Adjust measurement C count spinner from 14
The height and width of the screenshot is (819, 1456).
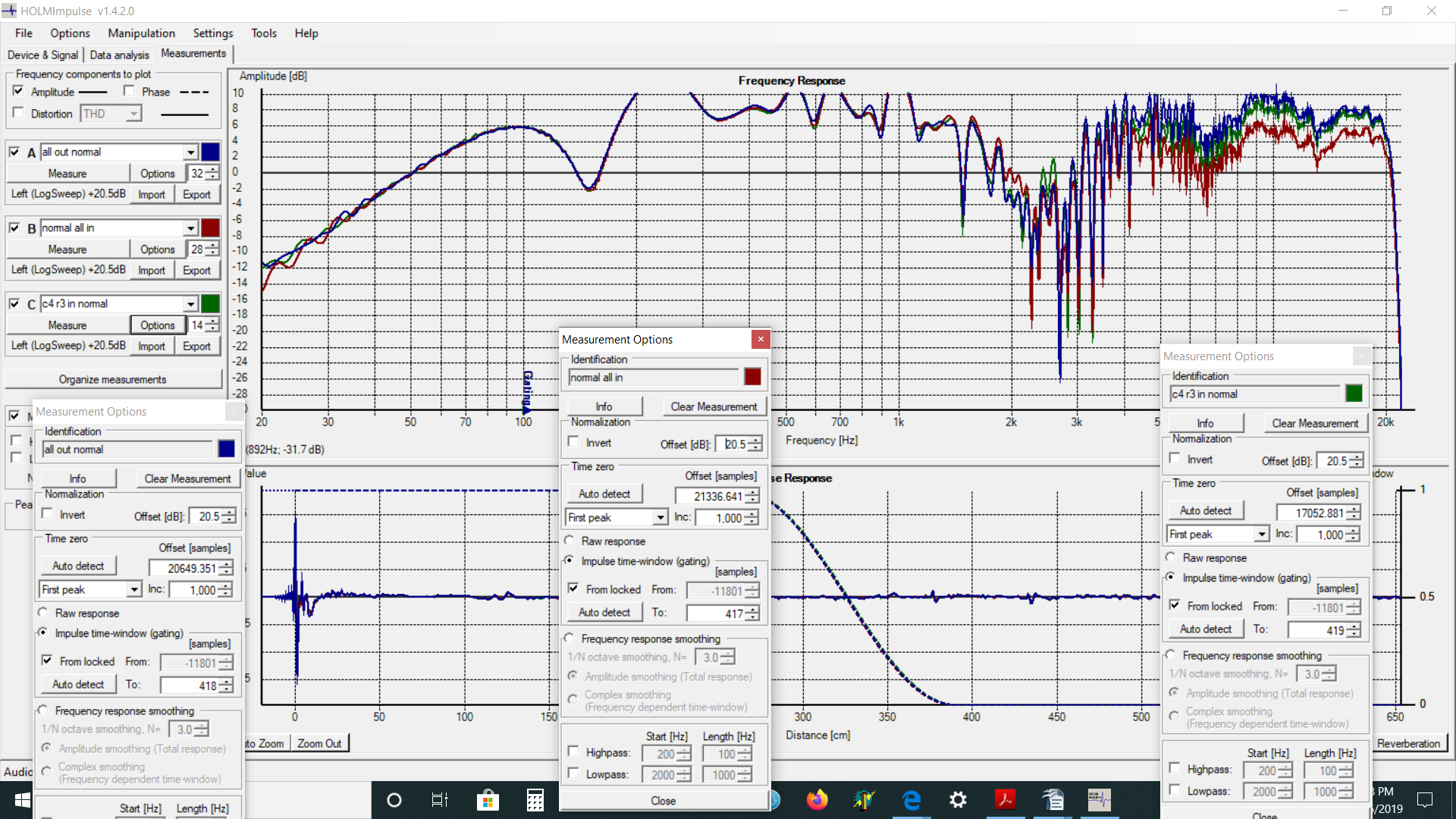(x=213, y=325)
